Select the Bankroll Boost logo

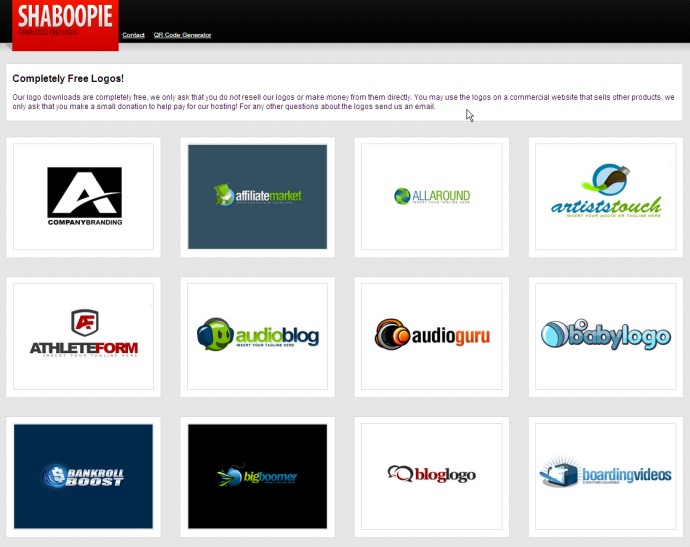coord(83,477)
